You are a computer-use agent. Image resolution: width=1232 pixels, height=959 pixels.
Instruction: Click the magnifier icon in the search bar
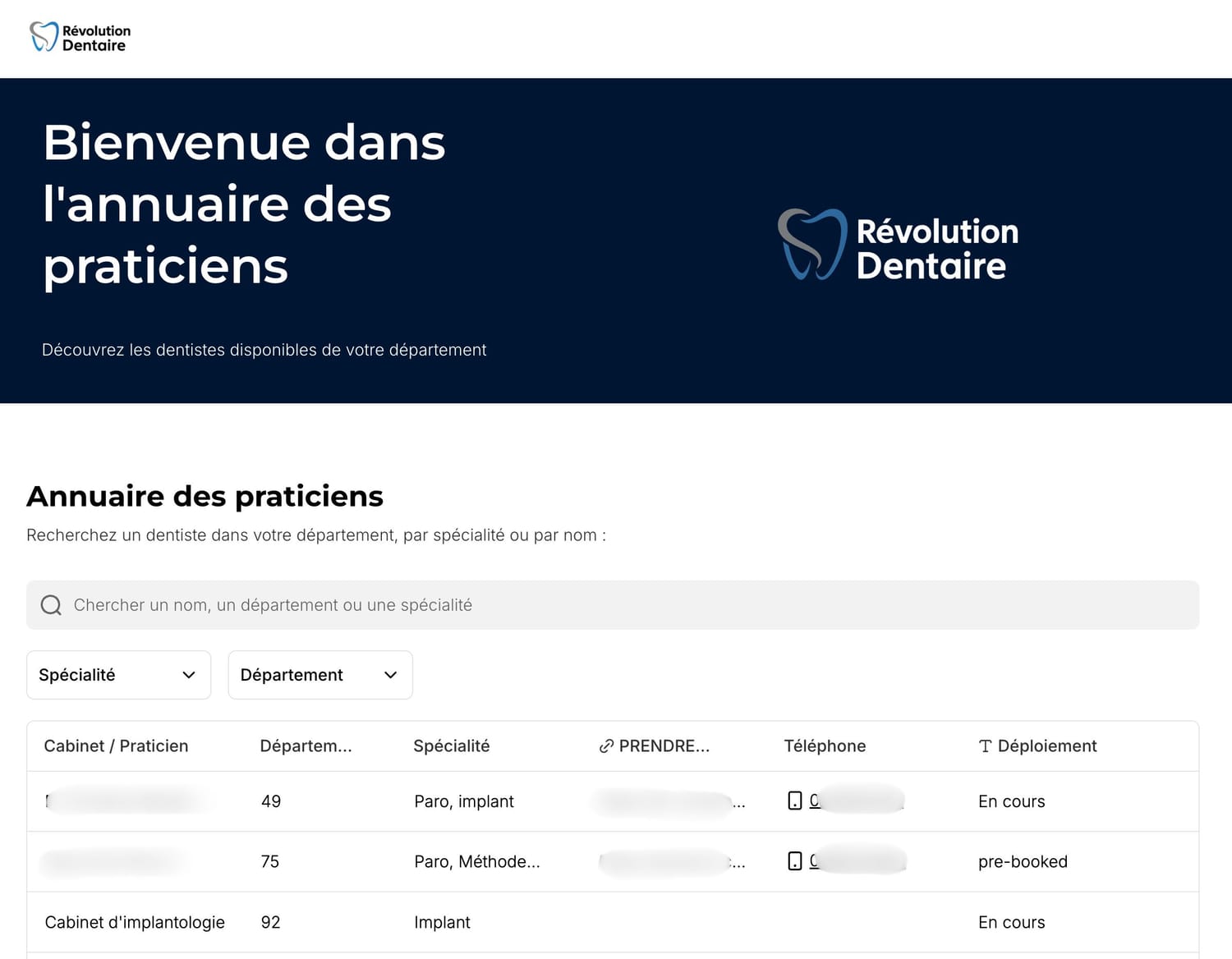[51, 605]
